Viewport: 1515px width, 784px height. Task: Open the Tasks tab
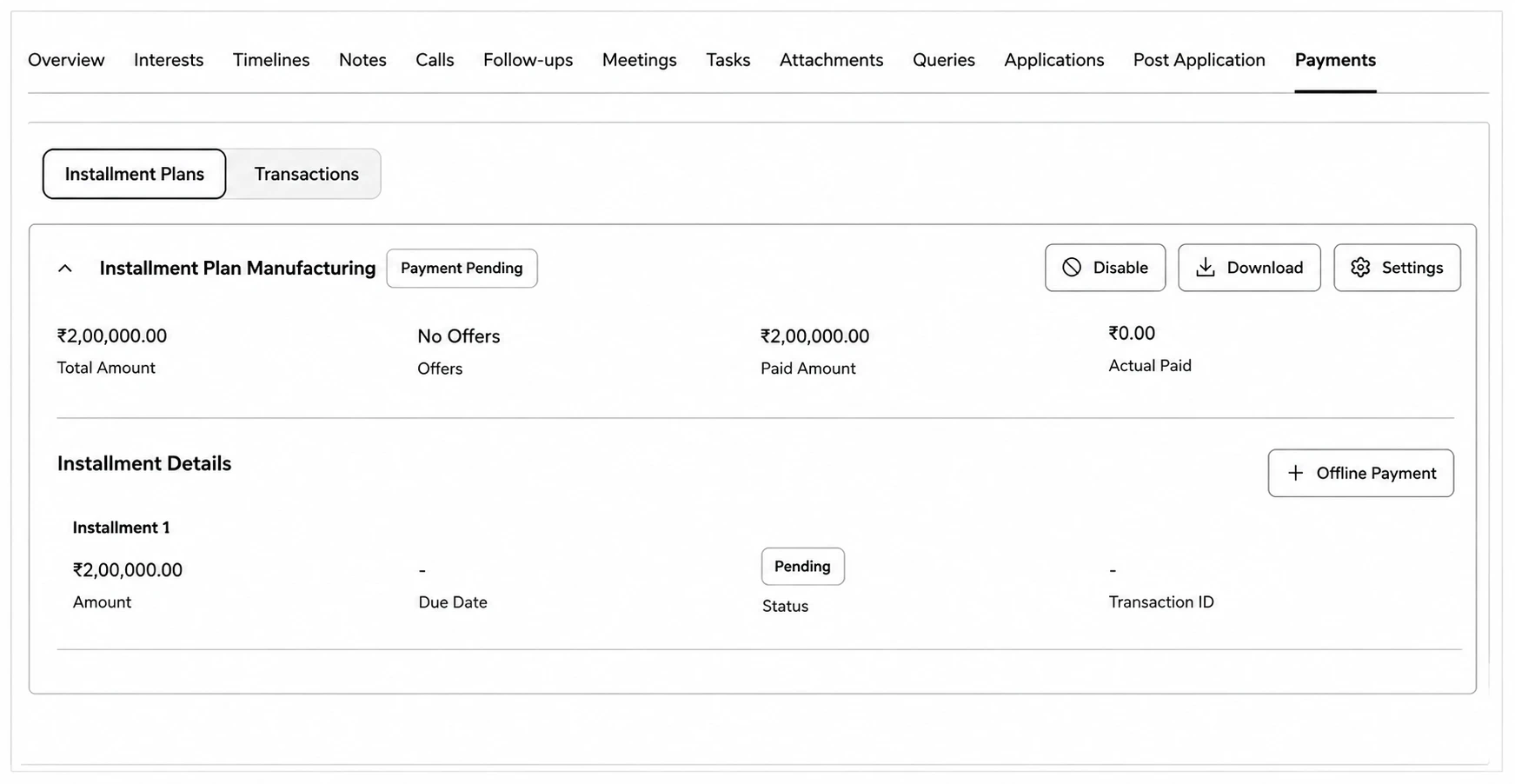click(728, 60)
